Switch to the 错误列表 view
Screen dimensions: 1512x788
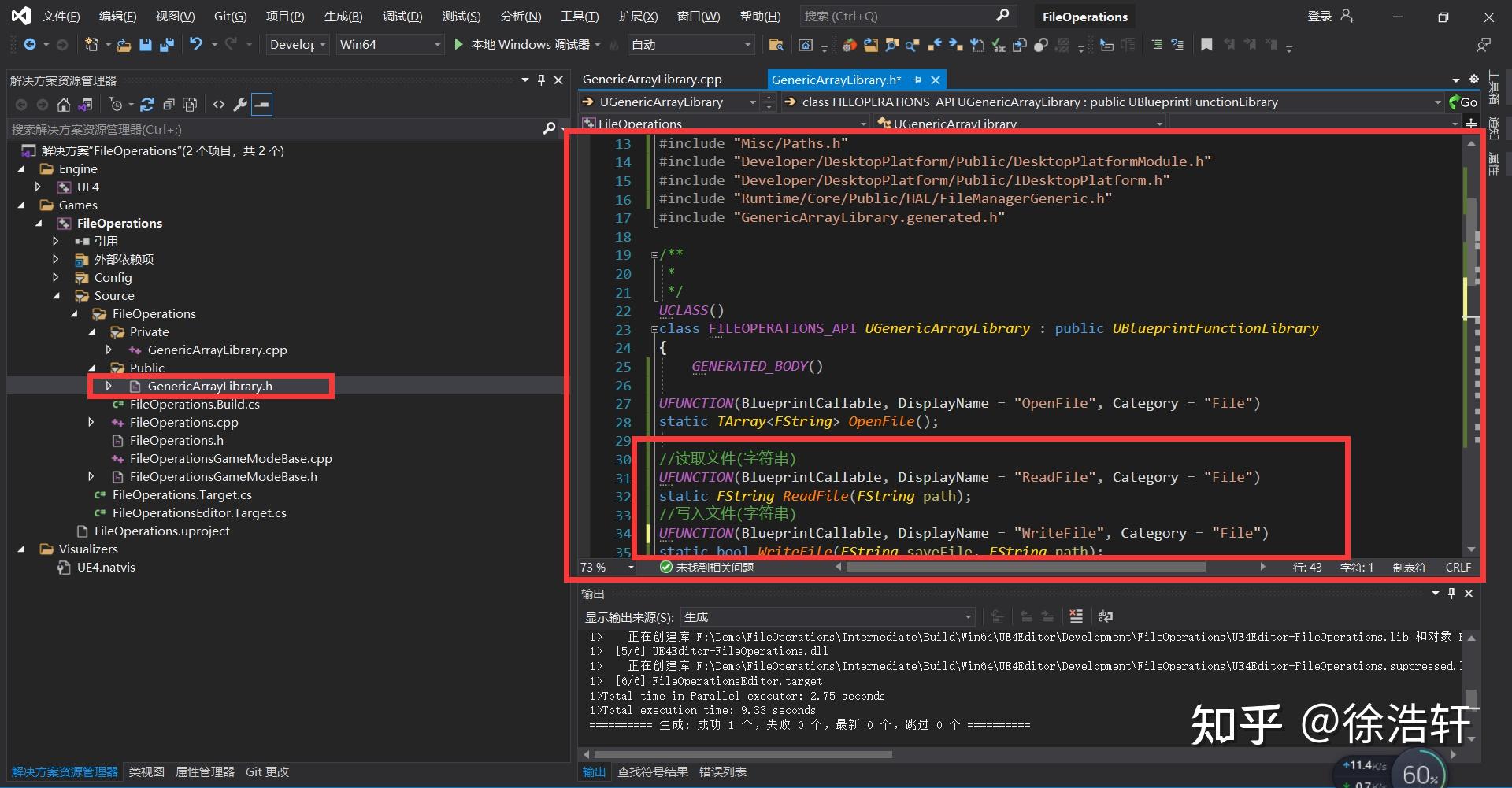722,771
